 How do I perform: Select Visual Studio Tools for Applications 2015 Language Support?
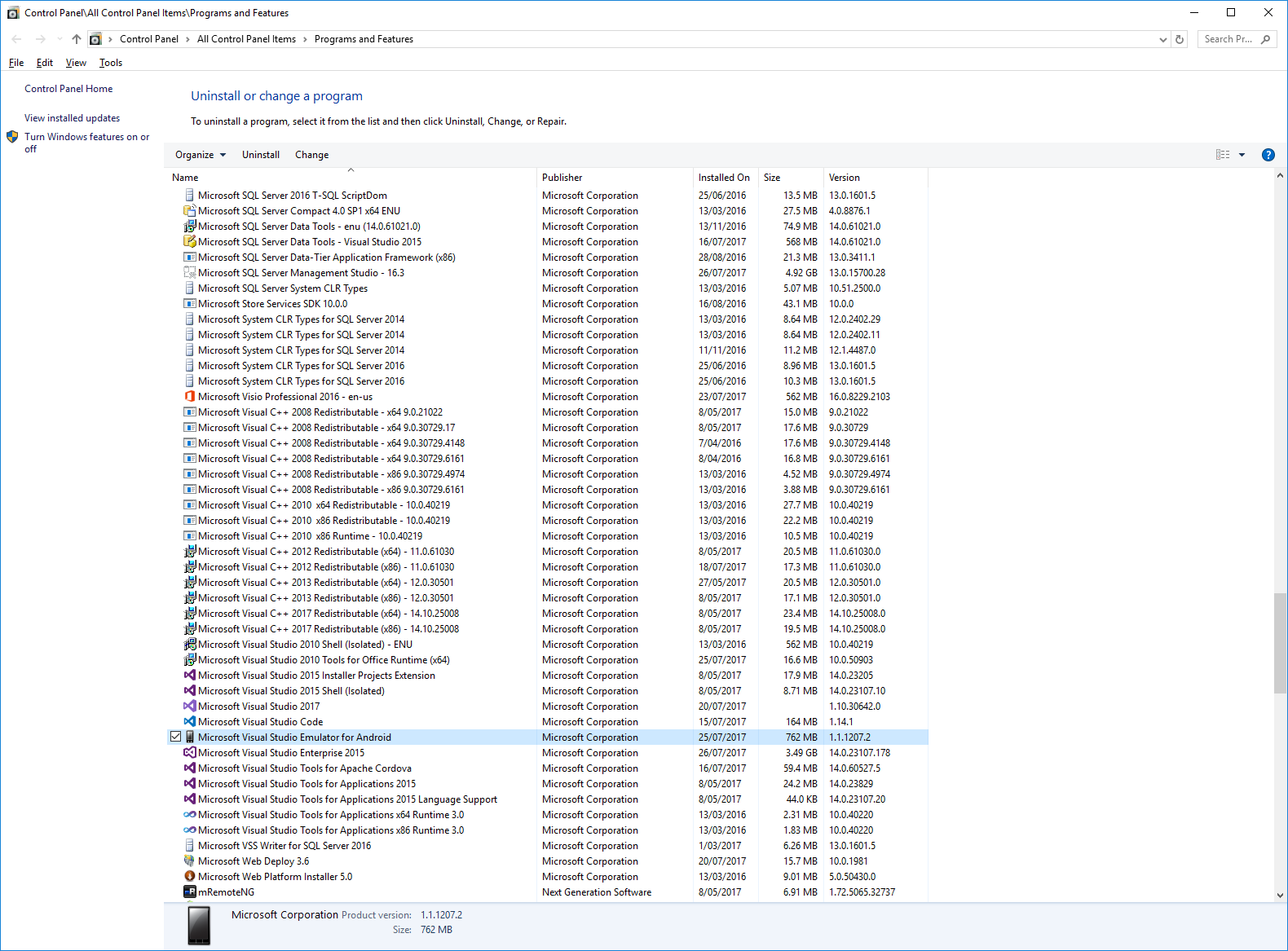(548, 799)
